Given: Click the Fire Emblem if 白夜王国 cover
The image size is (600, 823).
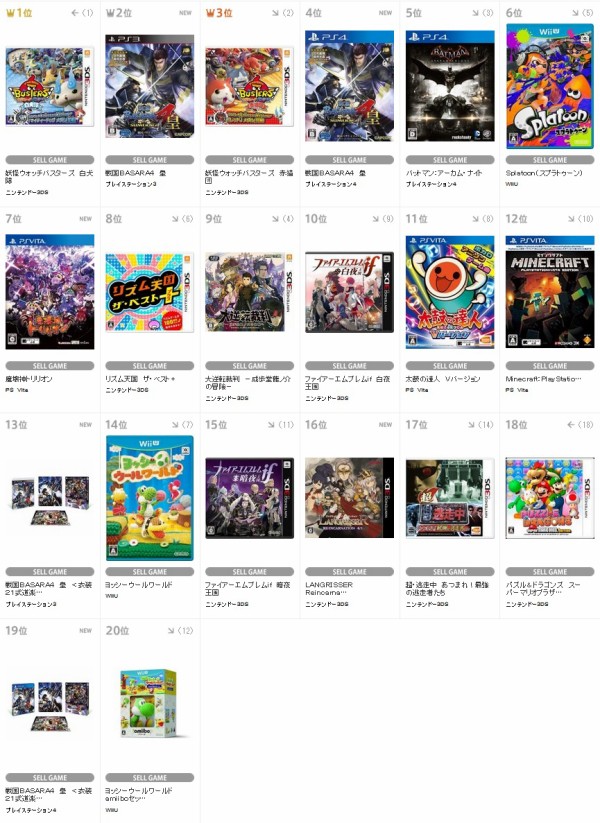Looking at the screenshot, I should [x=350, y=292].
